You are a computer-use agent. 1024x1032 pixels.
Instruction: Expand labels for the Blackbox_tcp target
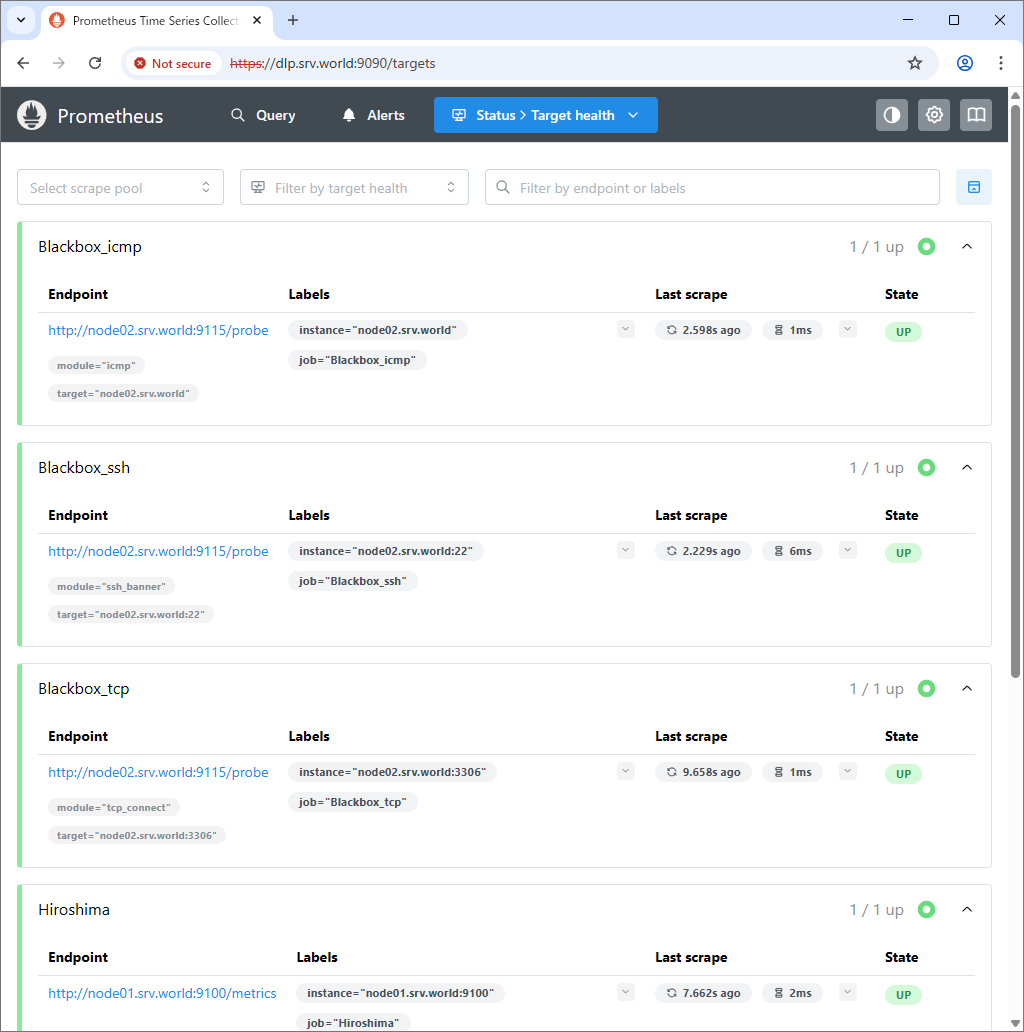coord(626,771)
